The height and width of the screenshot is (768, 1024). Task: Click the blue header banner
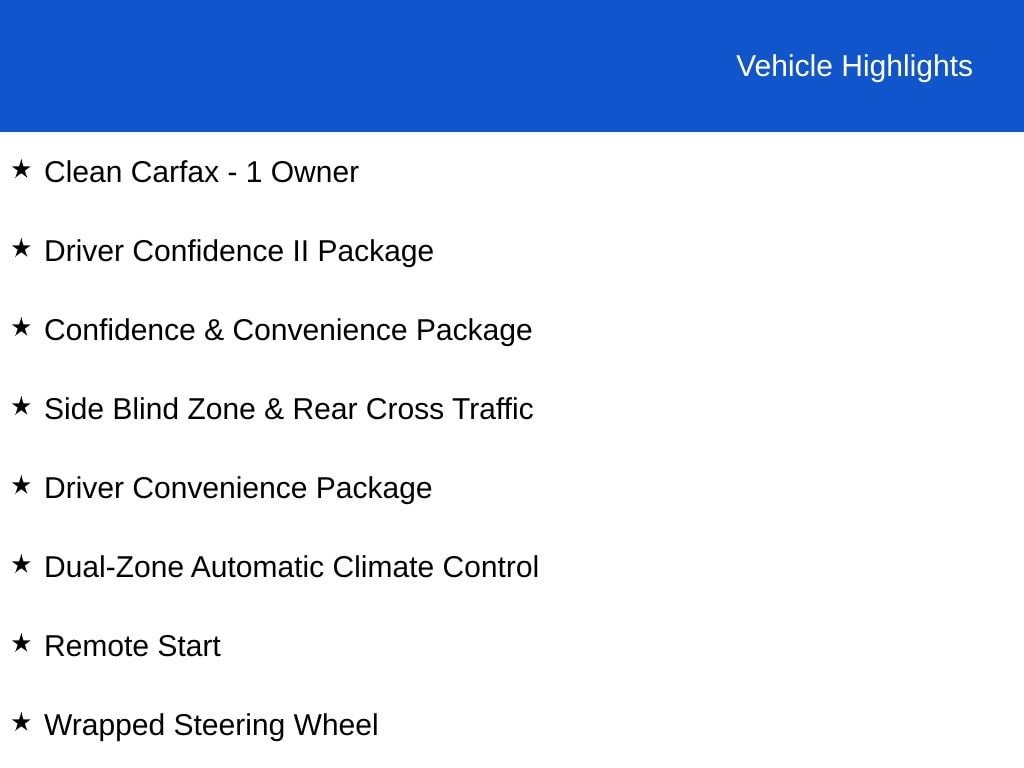[512, 65]
